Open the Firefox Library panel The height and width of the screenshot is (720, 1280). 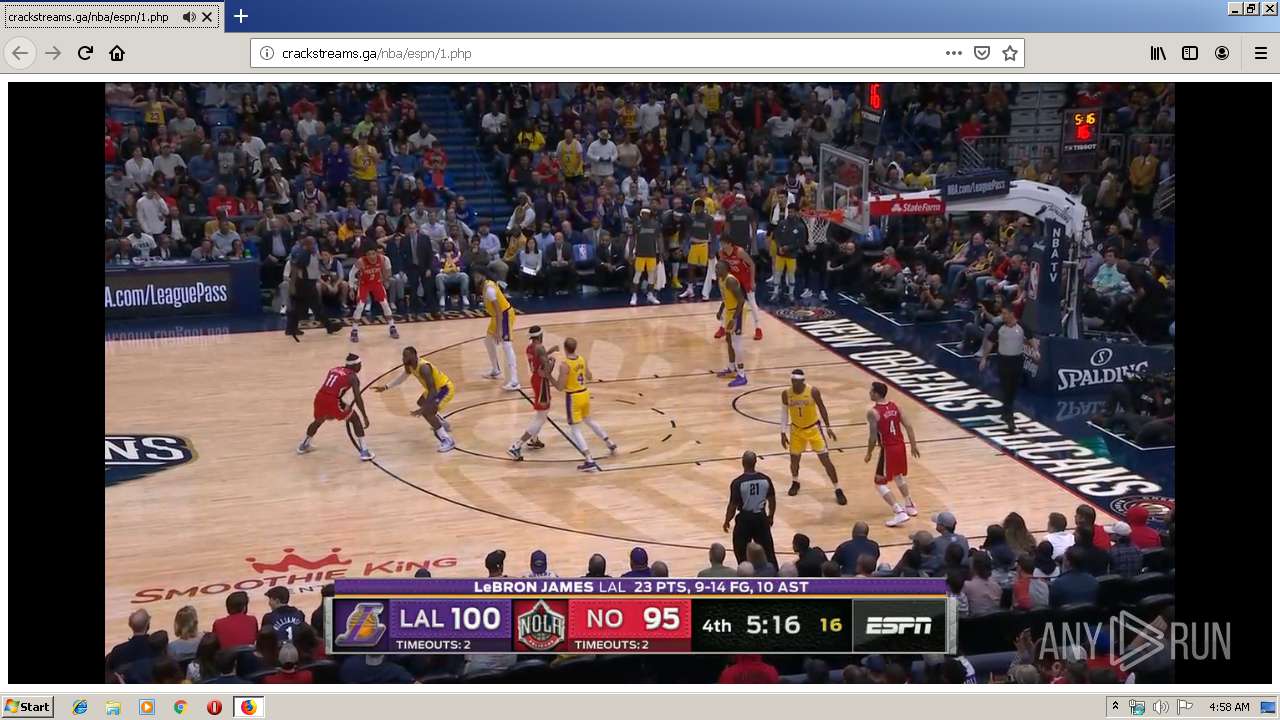(1158, 53)
